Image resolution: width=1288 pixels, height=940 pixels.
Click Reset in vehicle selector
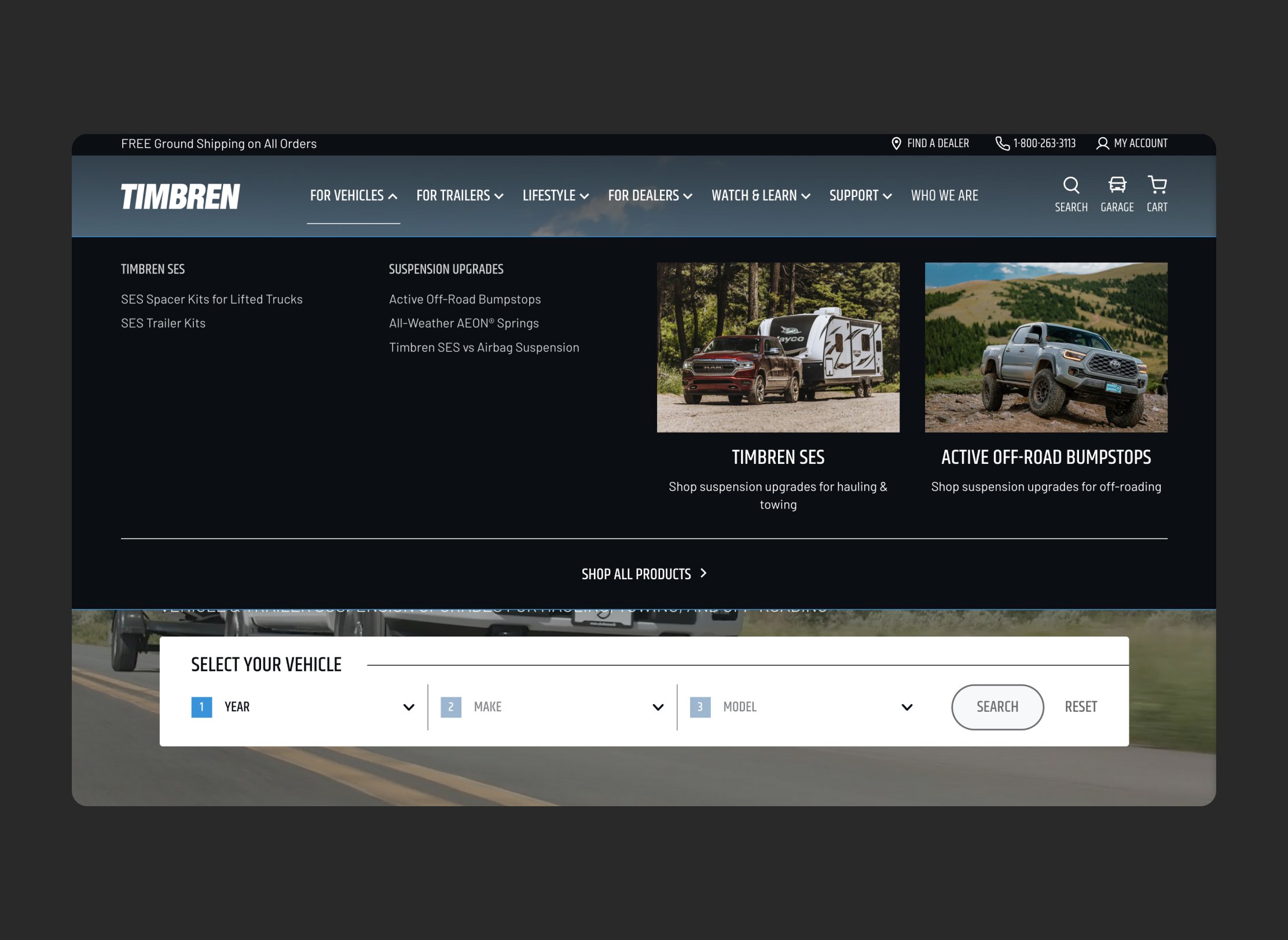point(1080,707)
